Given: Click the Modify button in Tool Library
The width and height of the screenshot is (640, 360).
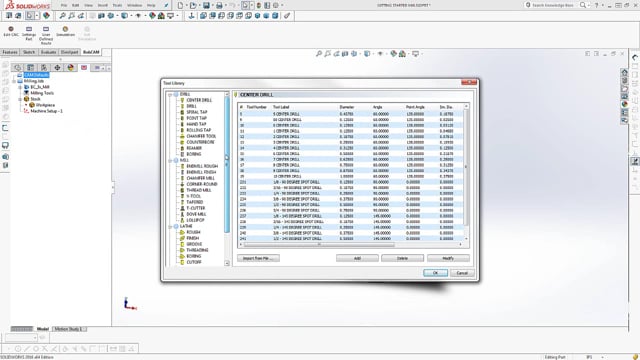Looking at the screenshot, I should pyautogui.click(x=448, y=258).
